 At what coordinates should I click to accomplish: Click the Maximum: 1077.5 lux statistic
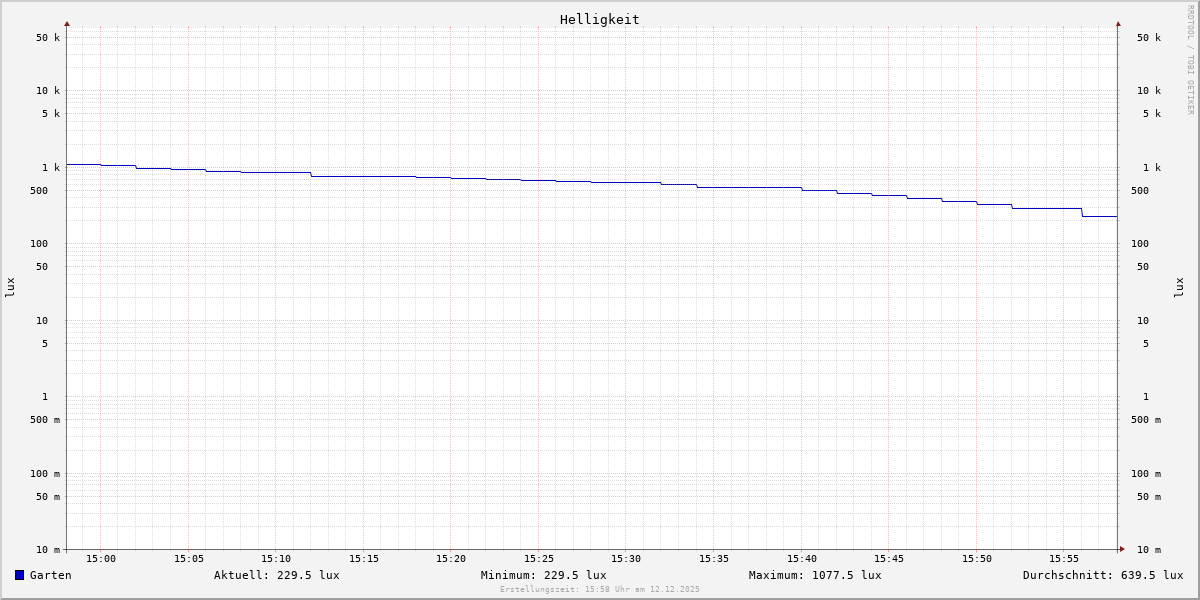click(815, 575)
